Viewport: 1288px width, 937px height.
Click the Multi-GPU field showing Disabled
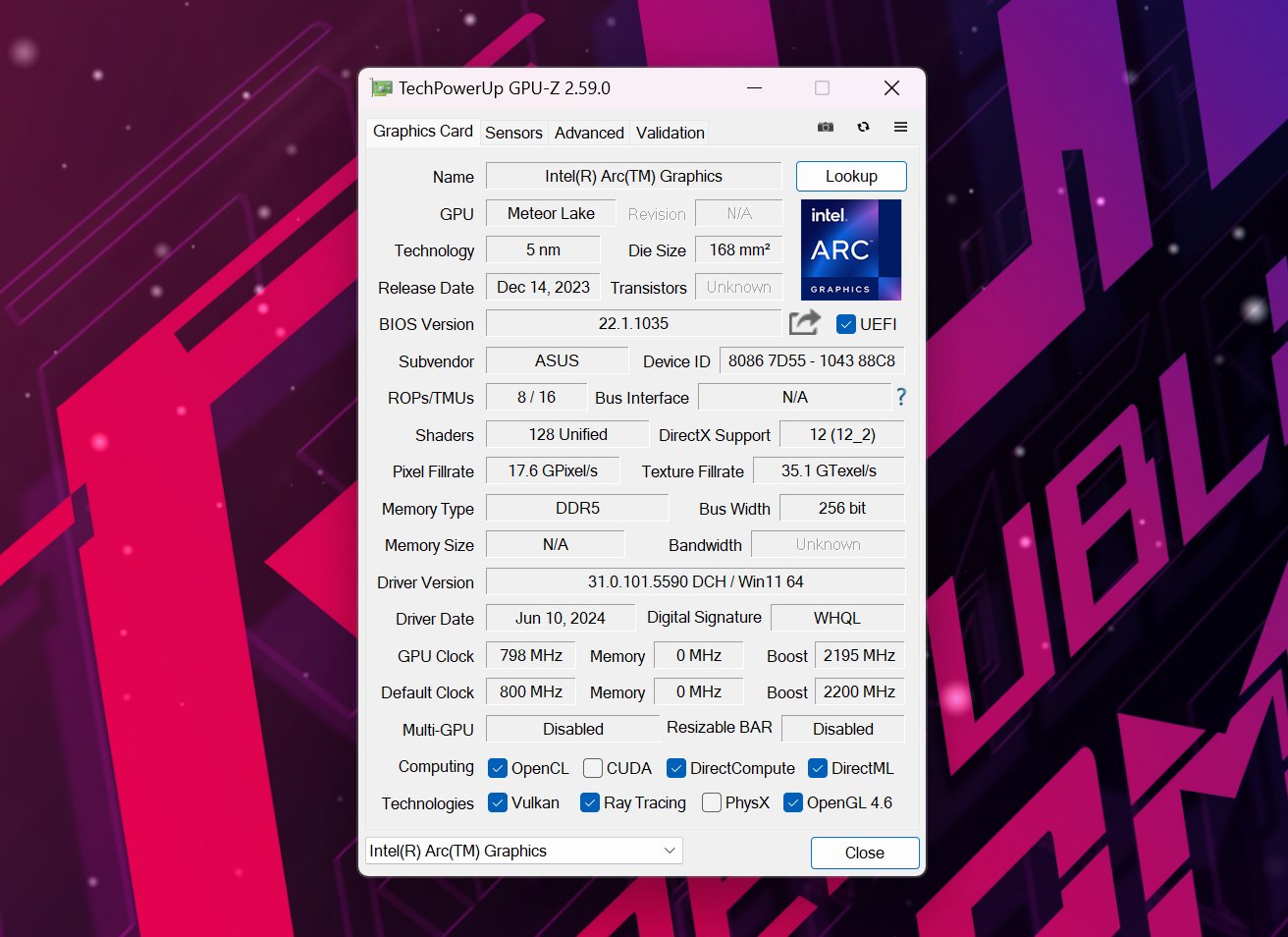(573, 729)
